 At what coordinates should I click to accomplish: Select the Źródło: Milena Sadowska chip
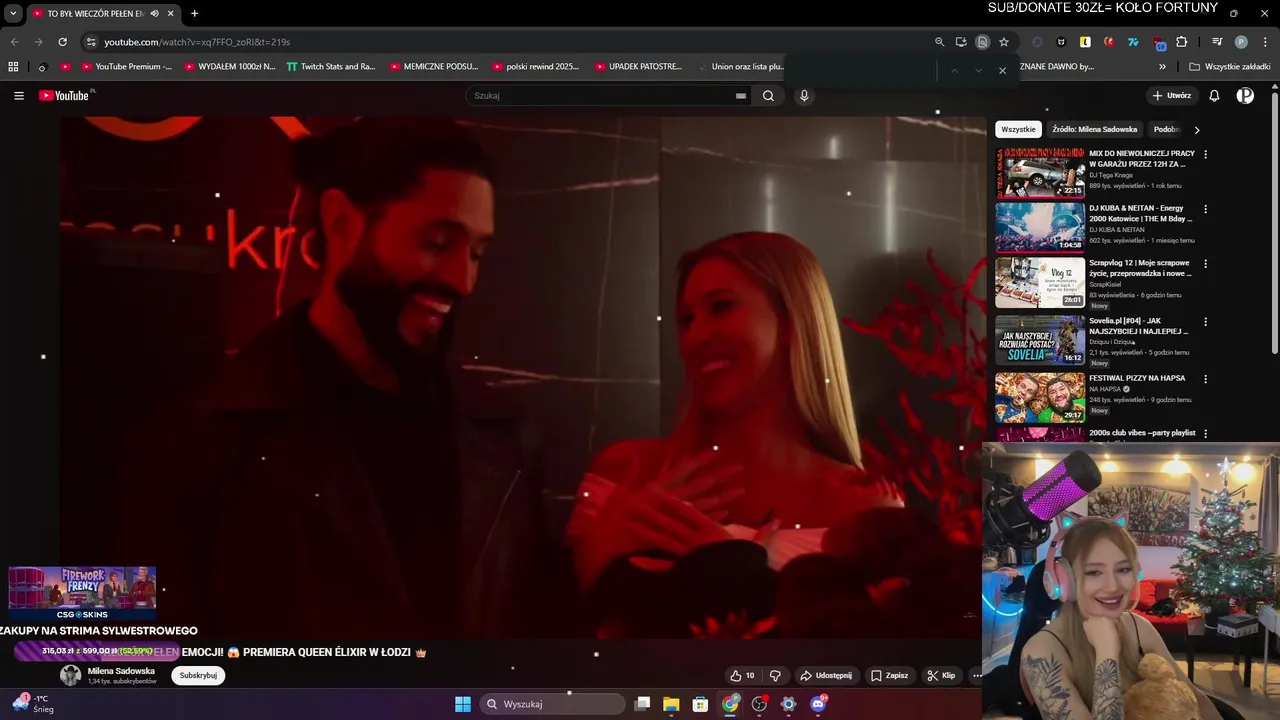(1094, 130)
